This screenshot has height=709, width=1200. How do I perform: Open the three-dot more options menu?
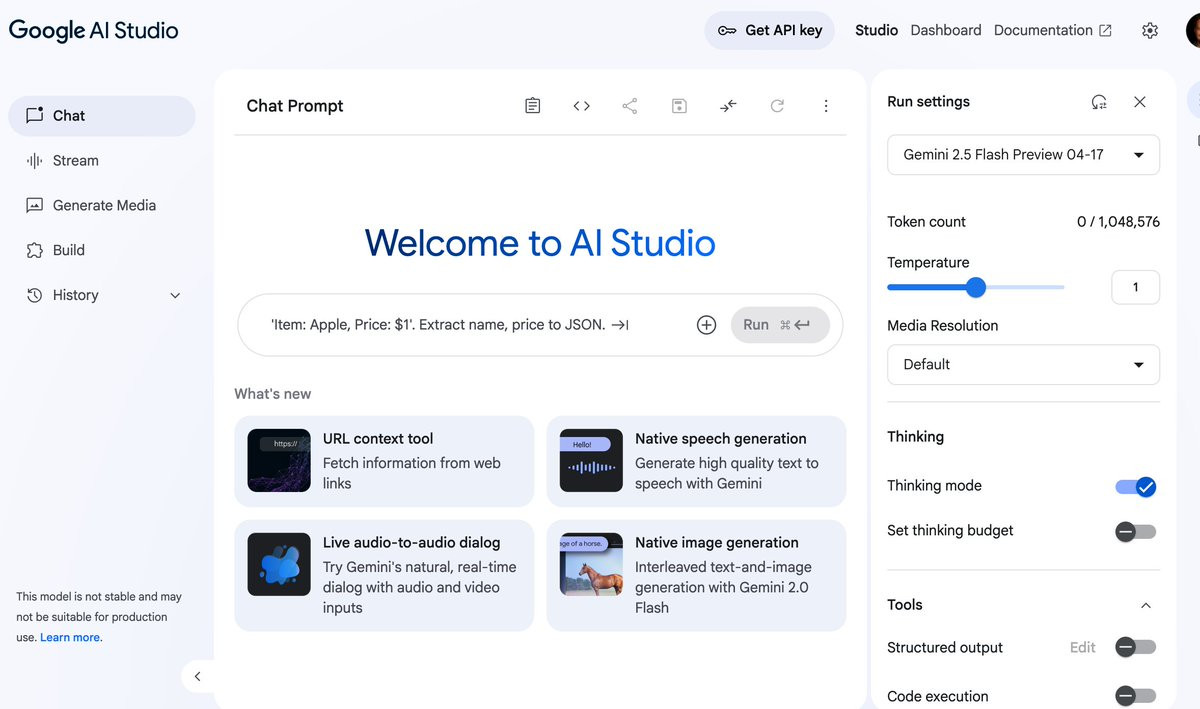[826, 106]
